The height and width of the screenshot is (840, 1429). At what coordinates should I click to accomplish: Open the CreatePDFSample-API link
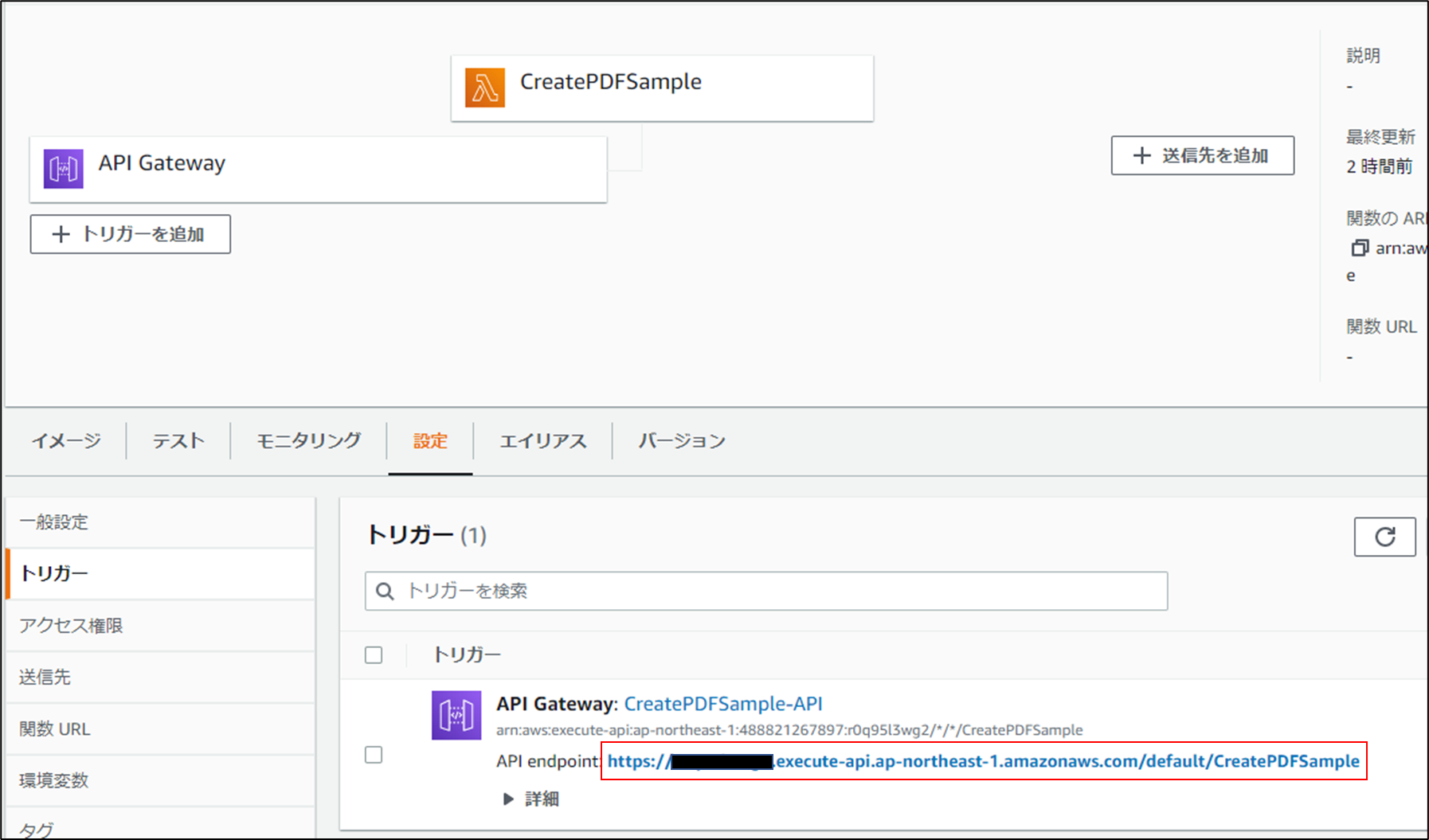(723, 704)
